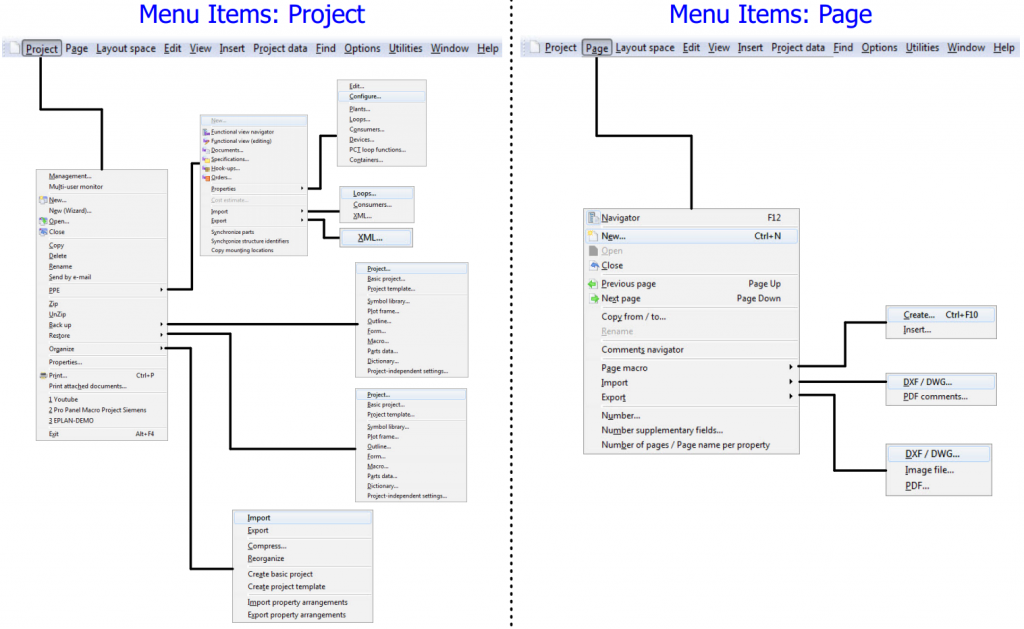Click the icon beside Hook-ups...
This screenshot has width=1024, height=629.
[x=205, y=168]
